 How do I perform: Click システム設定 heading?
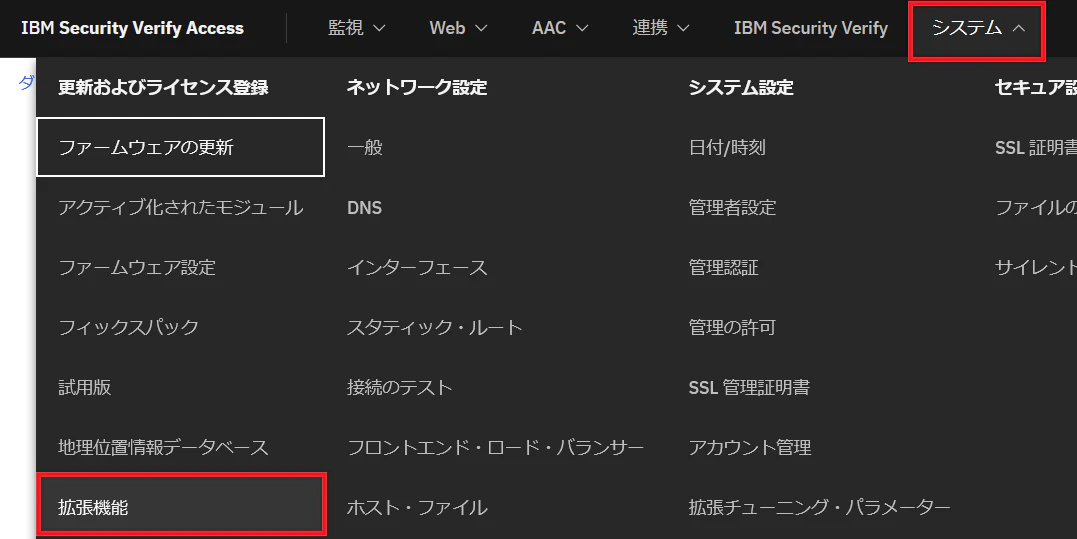pos(741,87)
